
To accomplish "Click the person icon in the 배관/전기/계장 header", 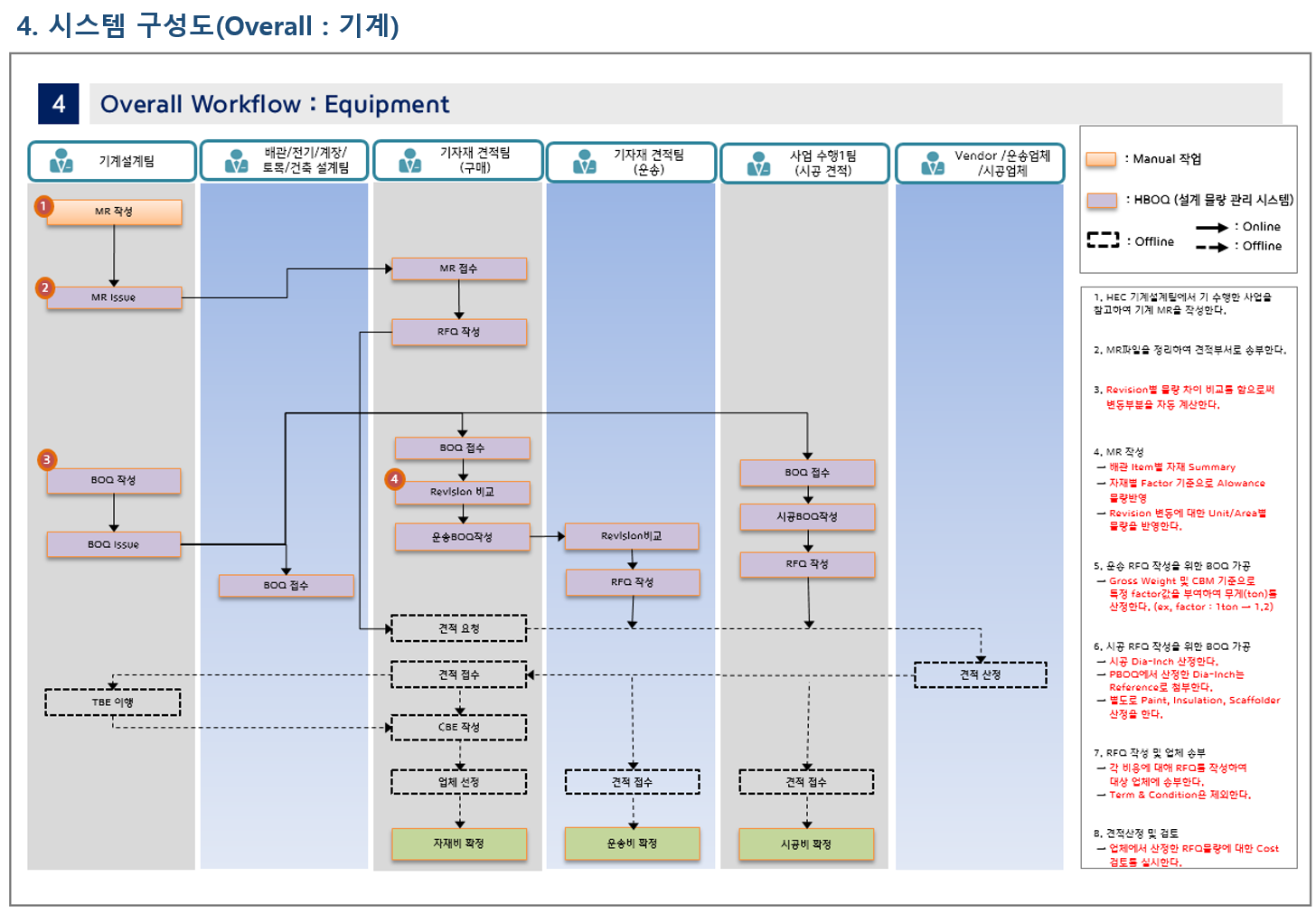I will (236, 162).
